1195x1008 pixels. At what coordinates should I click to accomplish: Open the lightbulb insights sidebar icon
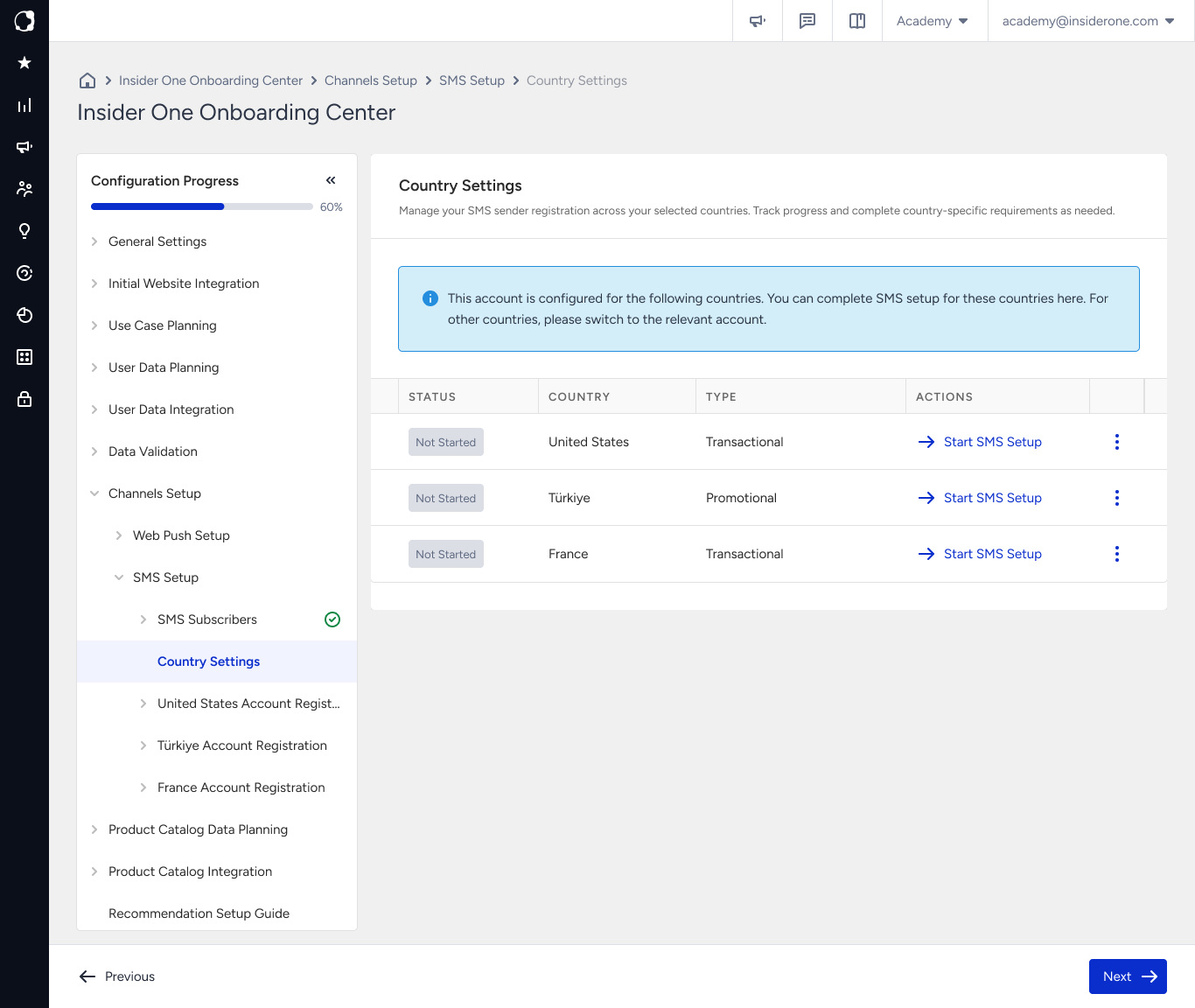(x=24, y=231)
